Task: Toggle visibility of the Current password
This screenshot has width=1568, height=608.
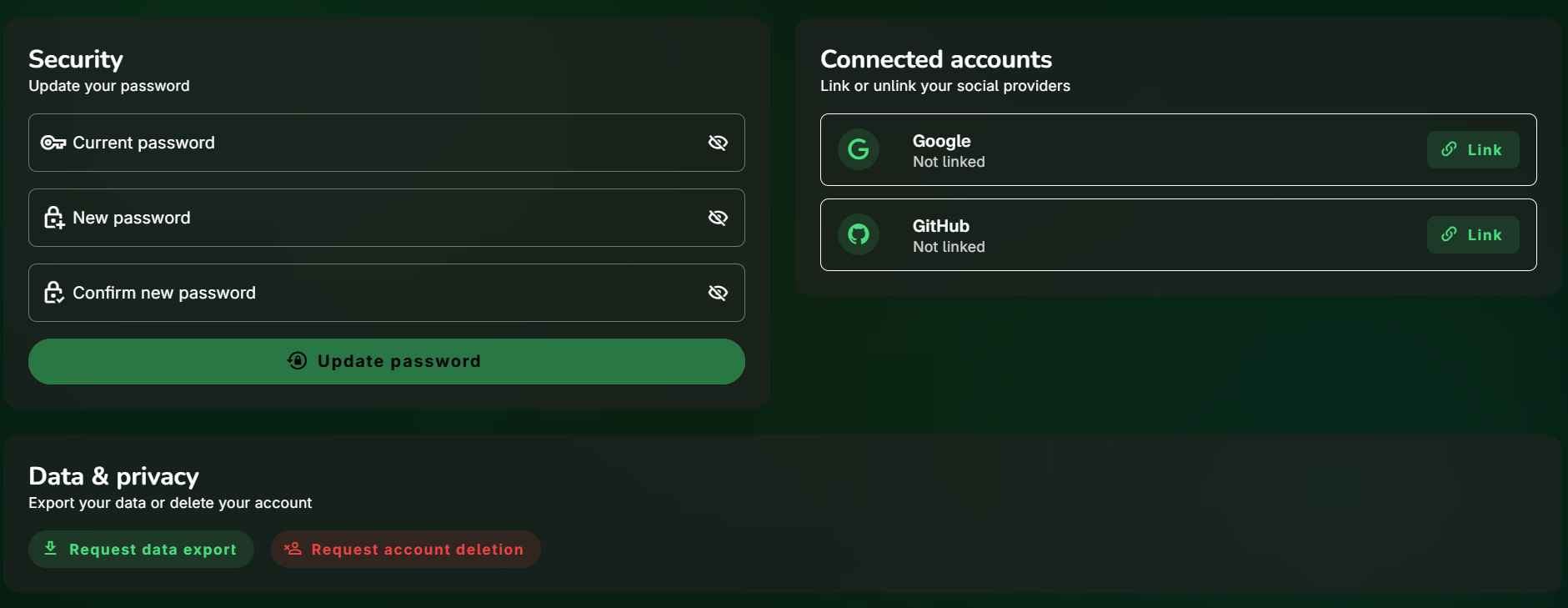Action: pyautogui.click(x=718, y=142)
